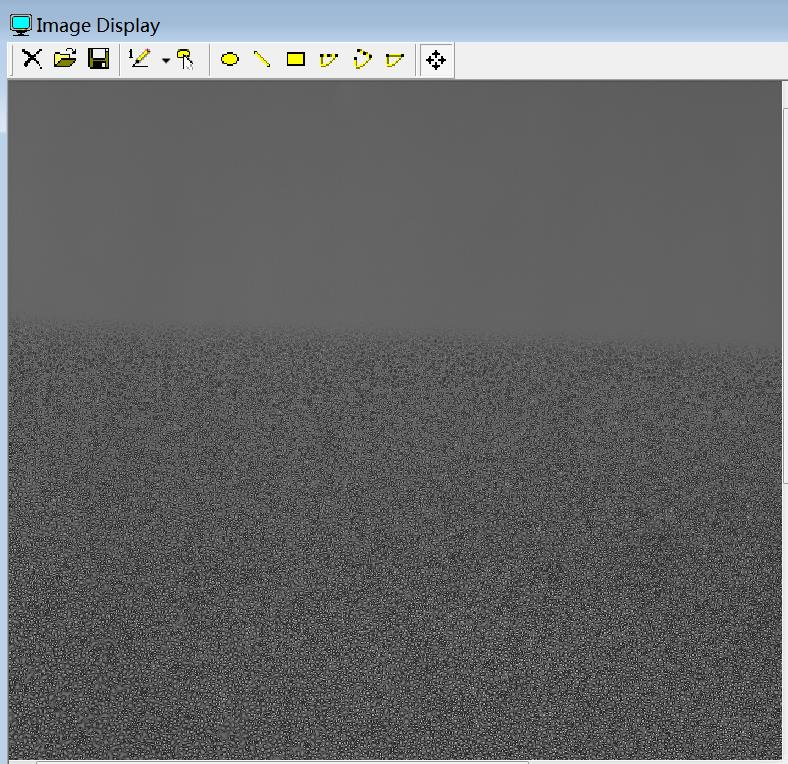Expand the dropdown arrow beside pencil tool
Screen dimensions: 788x764
165,61
